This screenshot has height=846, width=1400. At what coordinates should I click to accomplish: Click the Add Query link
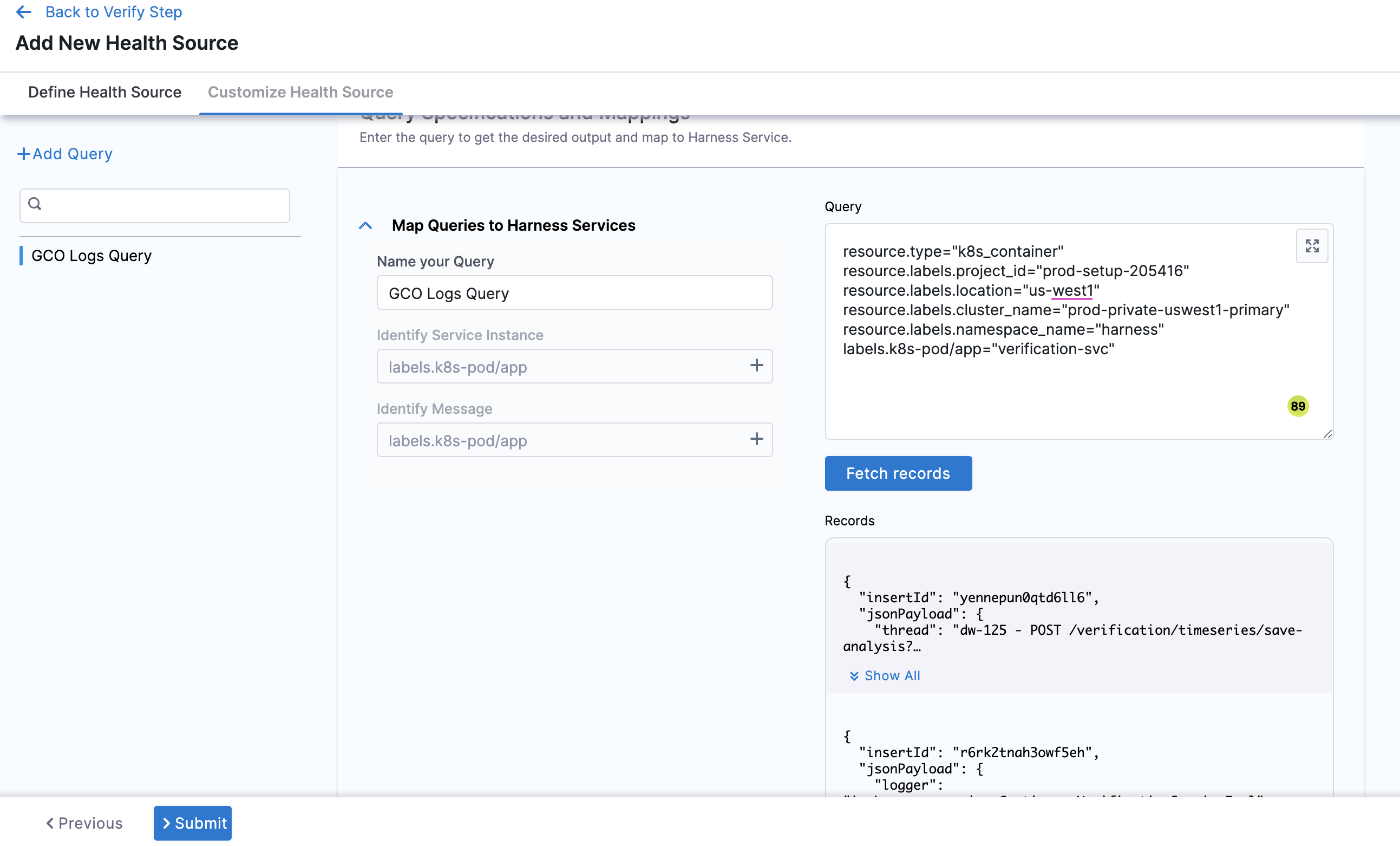66,154
